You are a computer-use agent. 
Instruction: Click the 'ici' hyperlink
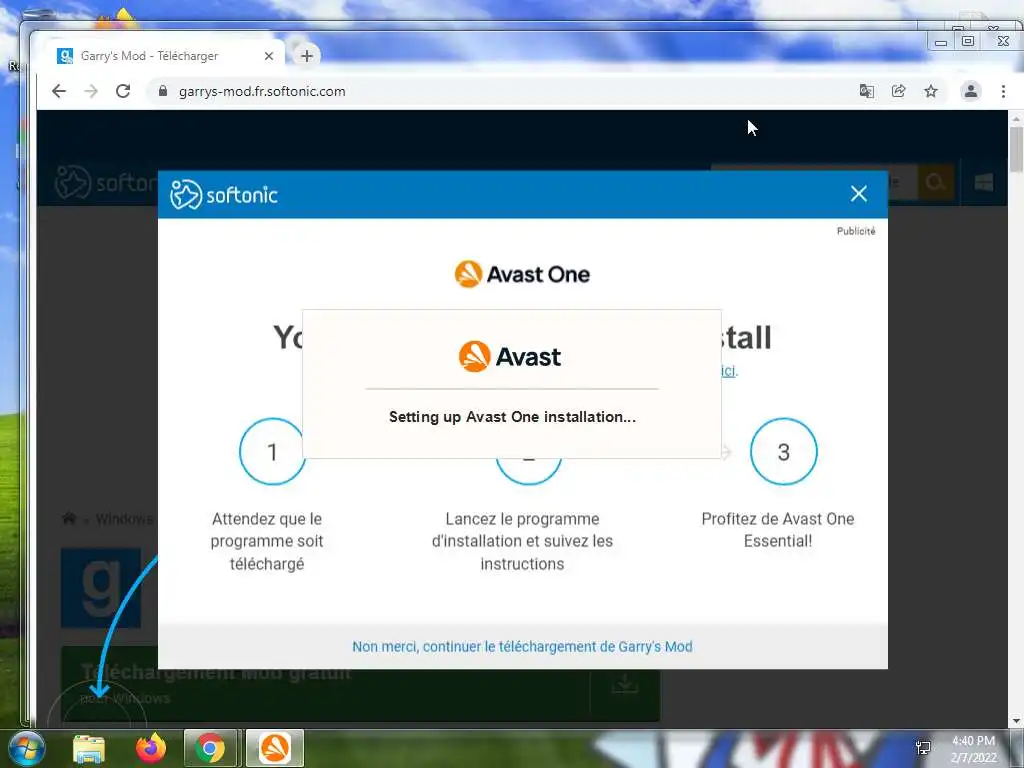729,371
